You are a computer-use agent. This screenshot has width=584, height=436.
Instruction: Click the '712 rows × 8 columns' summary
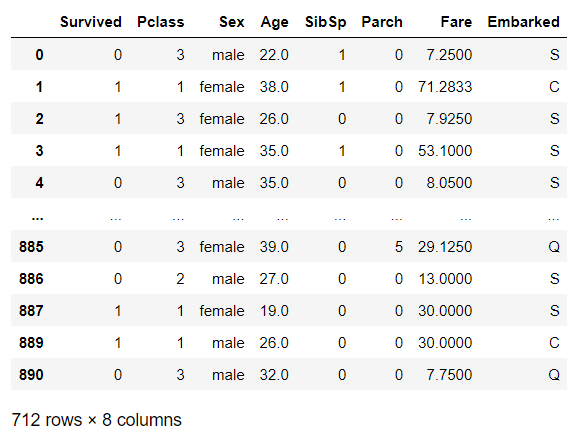(x=96, y=420)
